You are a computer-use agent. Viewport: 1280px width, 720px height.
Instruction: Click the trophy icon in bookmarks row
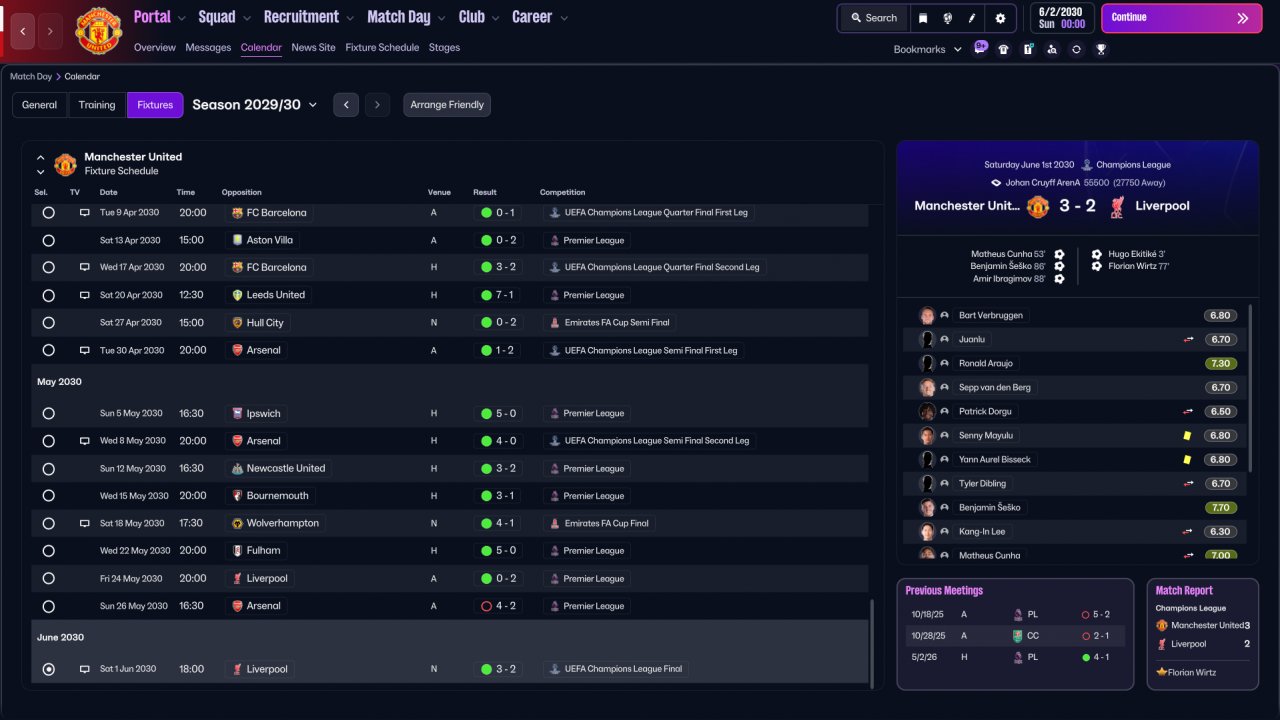click(1101, 49)
